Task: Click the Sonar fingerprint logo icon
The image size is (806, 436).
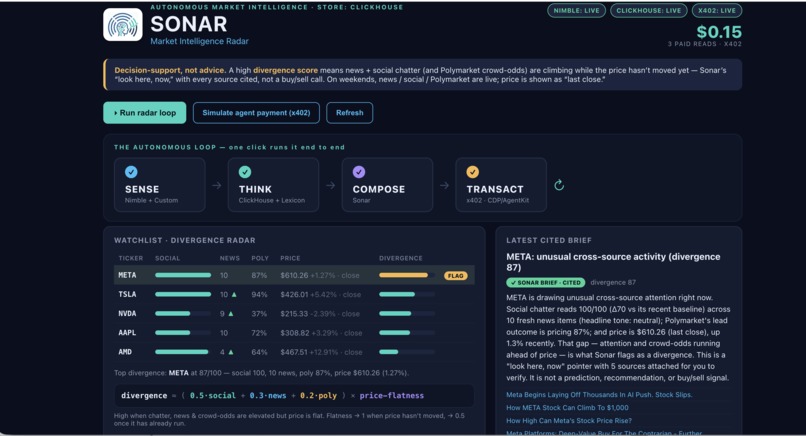Action: 123,25
